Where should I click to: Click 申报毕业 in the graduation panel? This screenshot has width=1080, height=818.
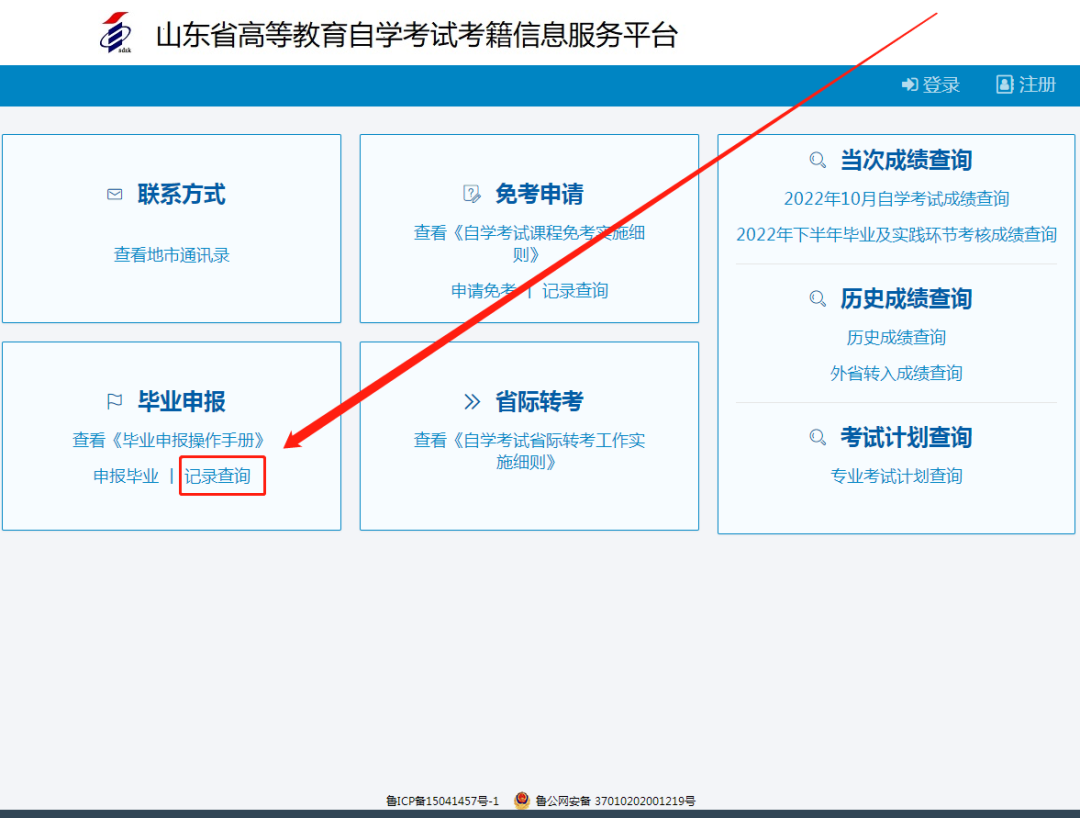124,477
